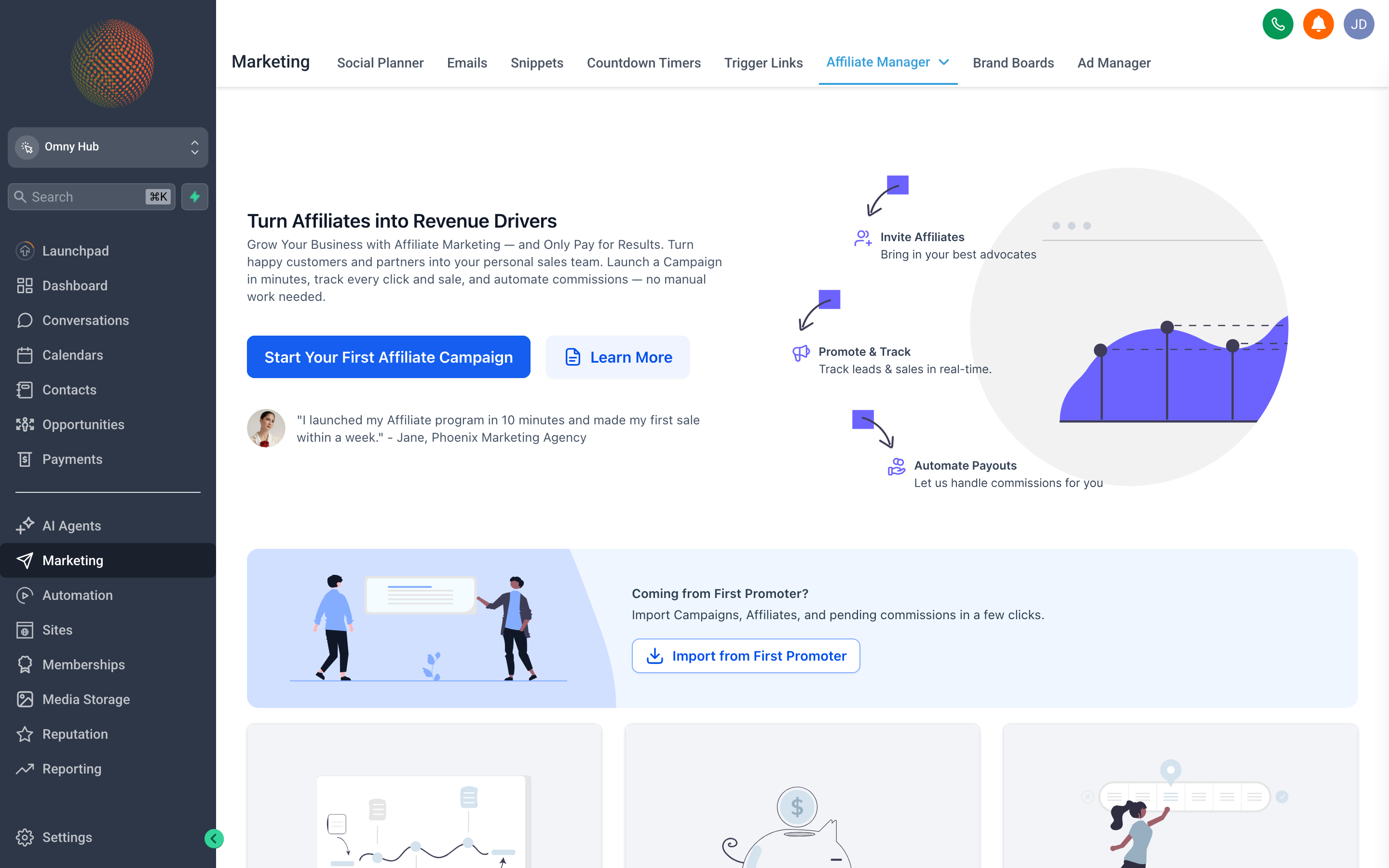Click the AI Agents sparkle icon

(25, 526)
